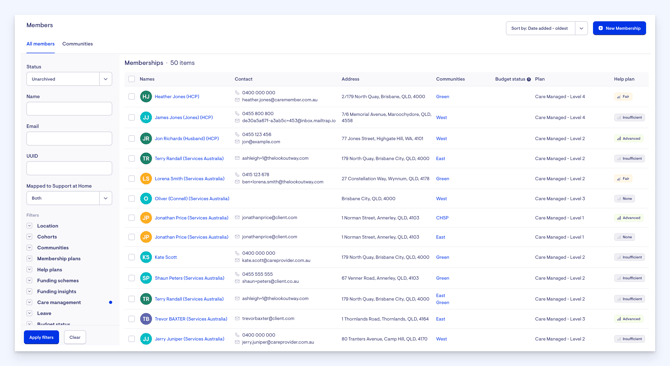Click James Jones JJ avatar

point(146,117)
